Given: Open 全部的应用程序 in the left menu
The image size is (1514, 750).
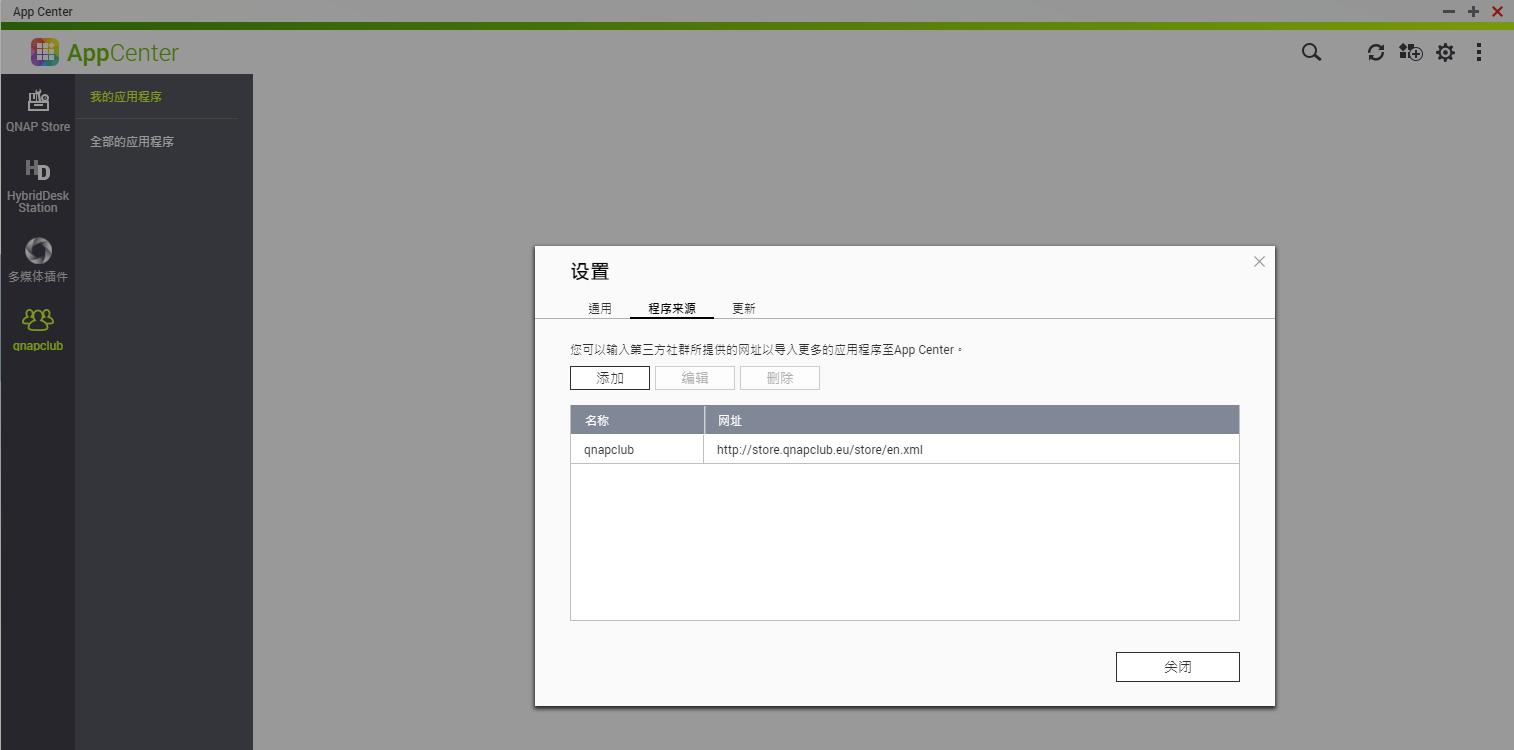Looking at the screenshot, I should click(132, 142).
